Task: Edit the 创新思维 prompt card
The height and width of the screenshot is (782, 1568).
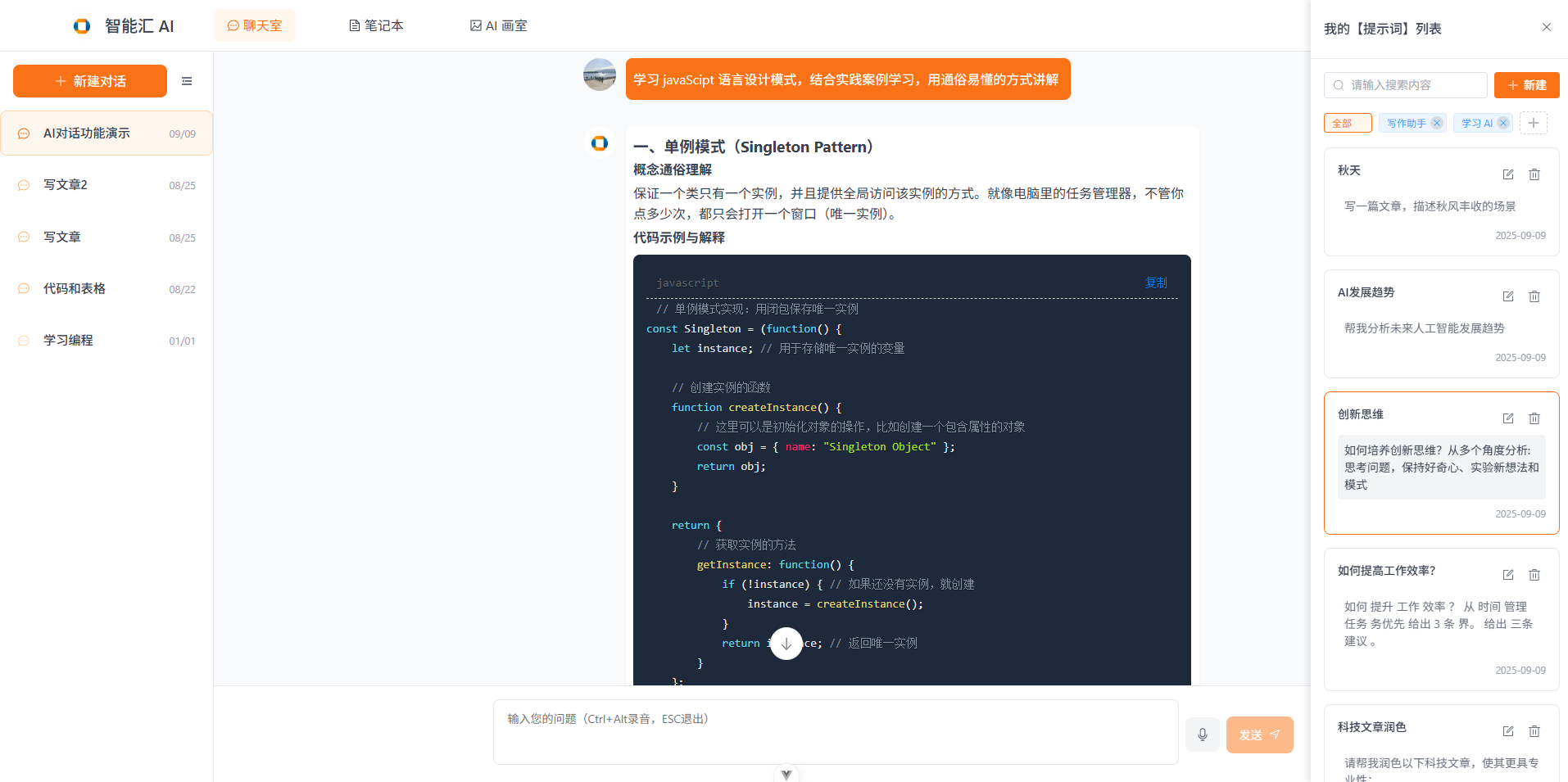Action: 1508,418
